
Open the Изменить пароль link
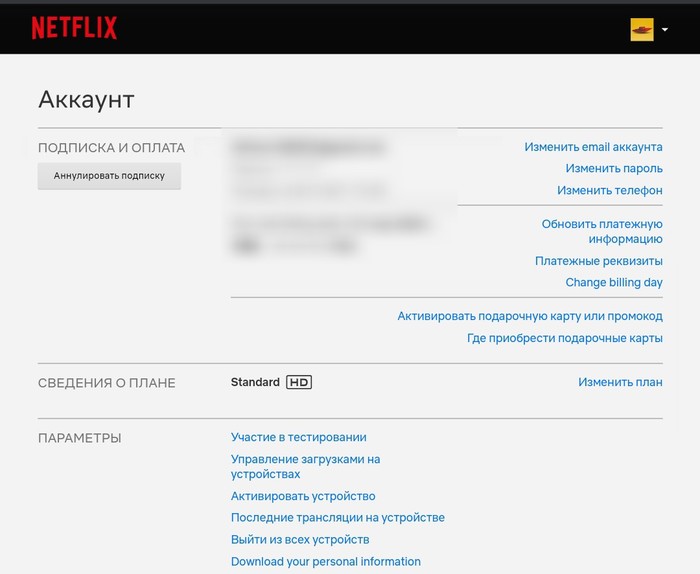[x=614, y=168]
